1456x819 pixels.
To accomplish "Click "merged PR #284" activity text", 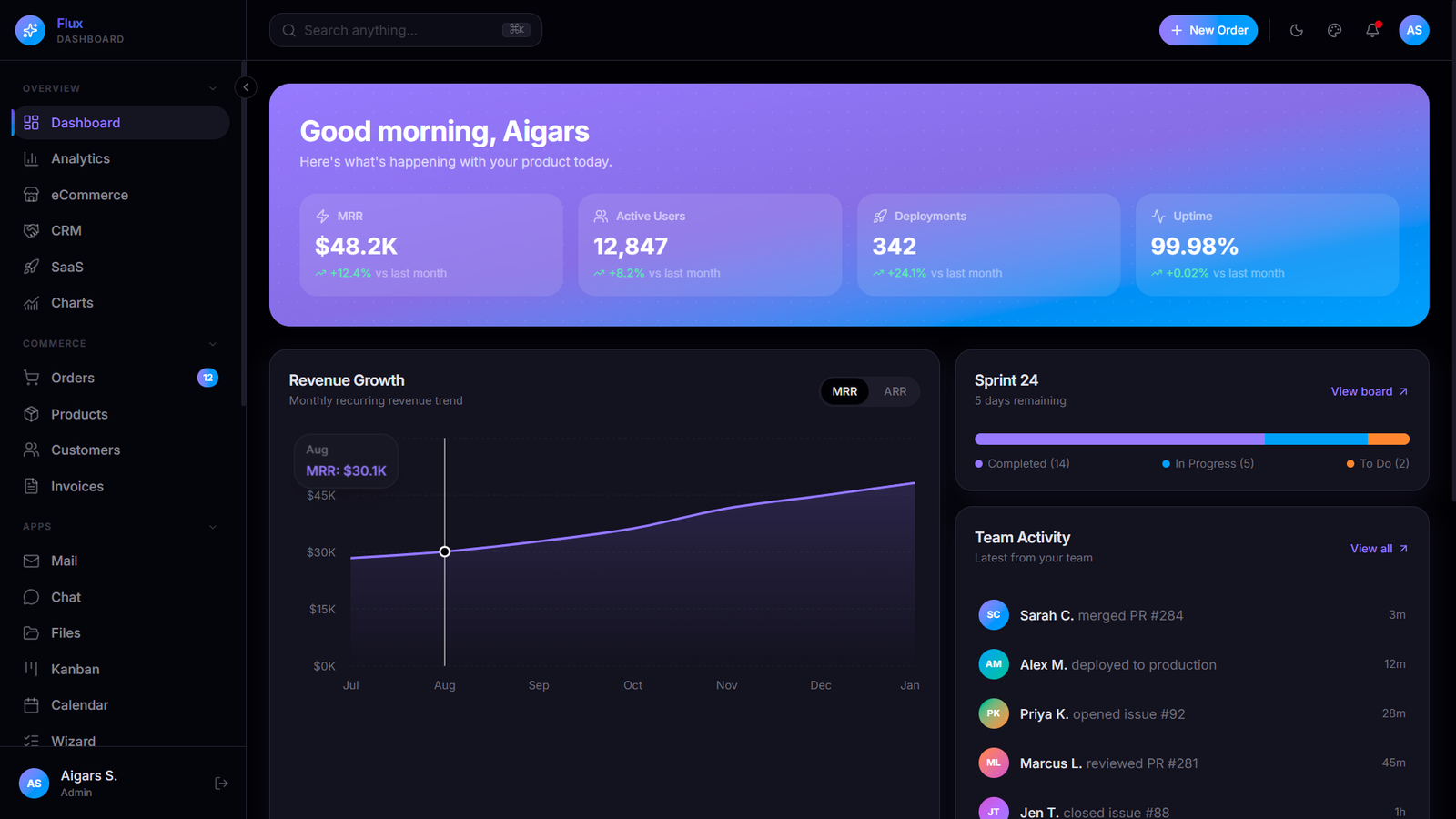I will 1130,615.
